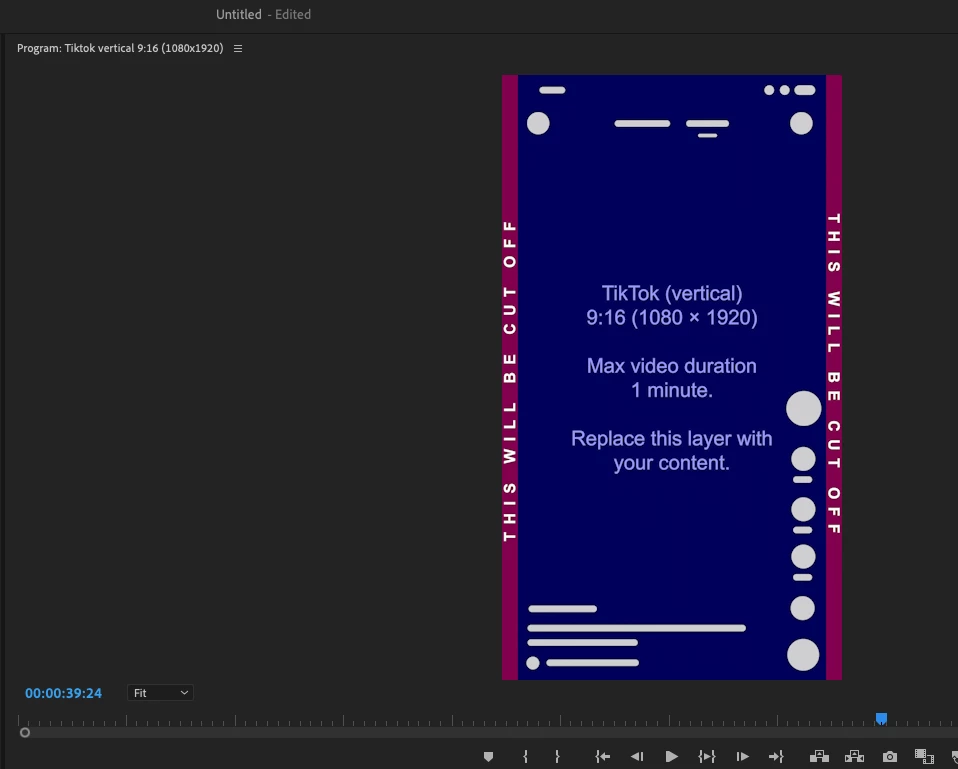Export frame with camera icon
Image resolution: width=958 pixels, height=769 pixels.
pyautogui.click(x=890, y=757)
